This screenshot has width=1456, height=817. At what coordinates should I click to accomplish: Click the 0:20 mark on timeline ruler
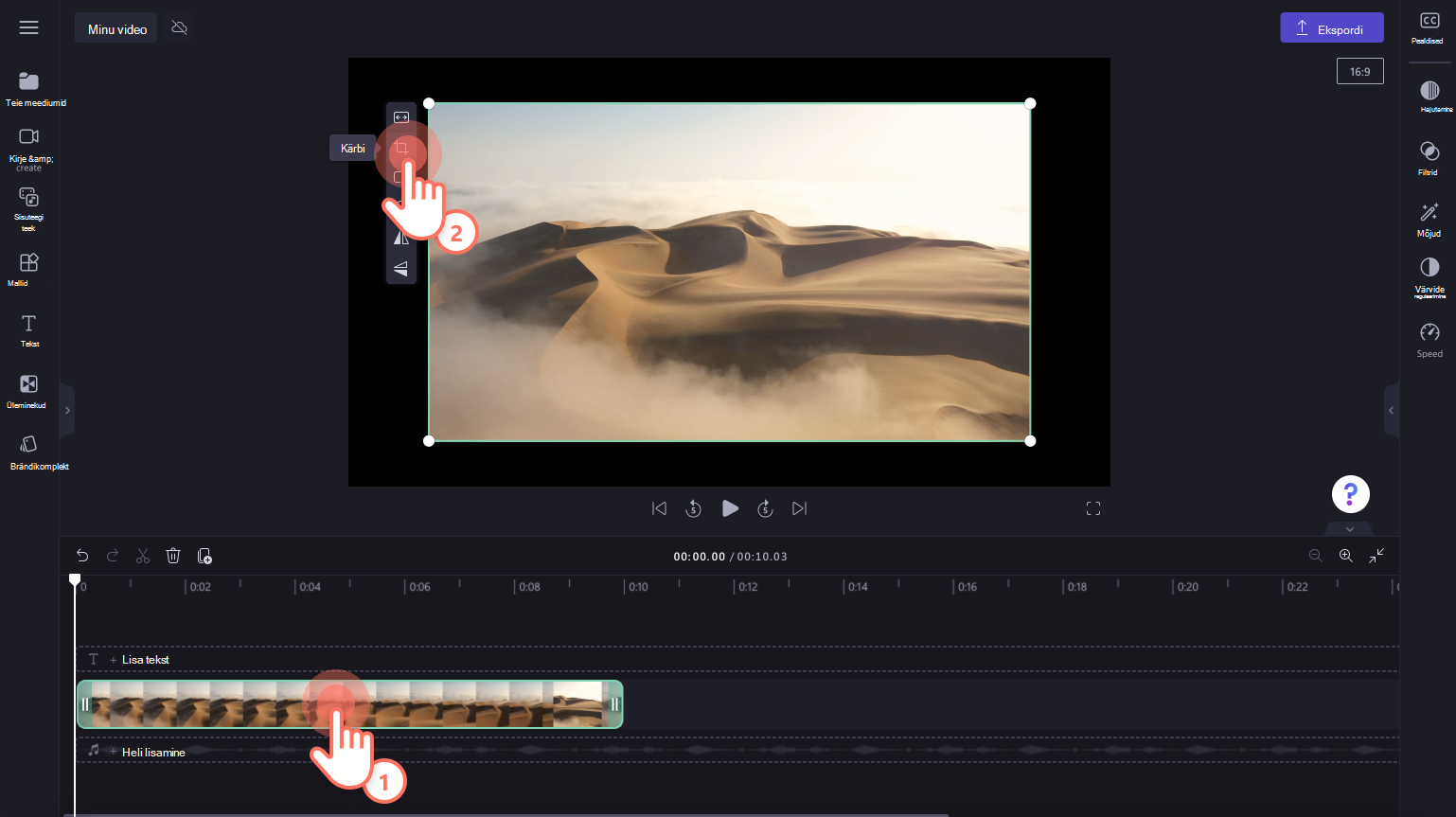[1187, 587]
